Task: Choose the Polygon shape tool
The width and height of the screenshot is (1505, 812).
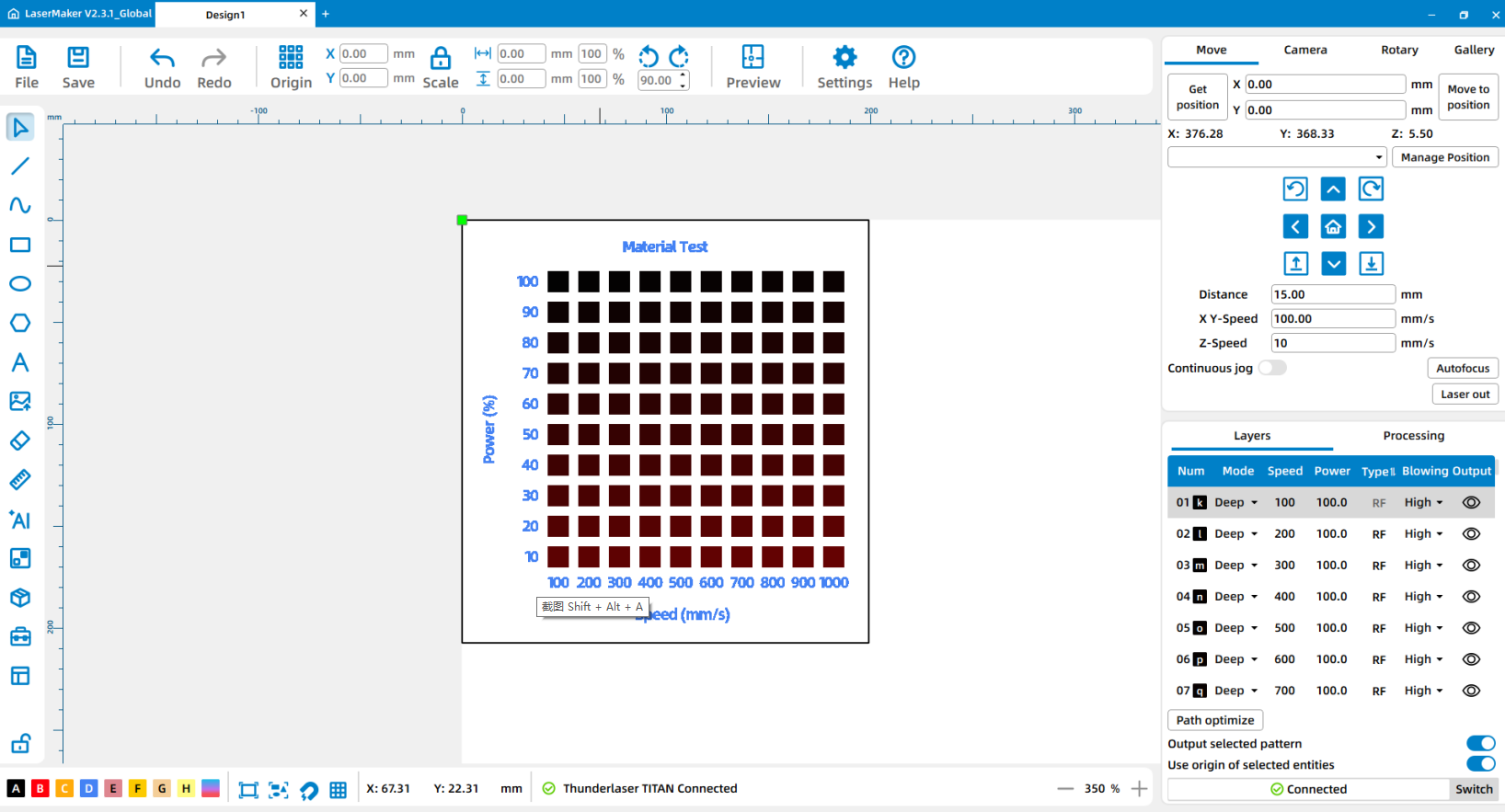Action: point(20,323)
